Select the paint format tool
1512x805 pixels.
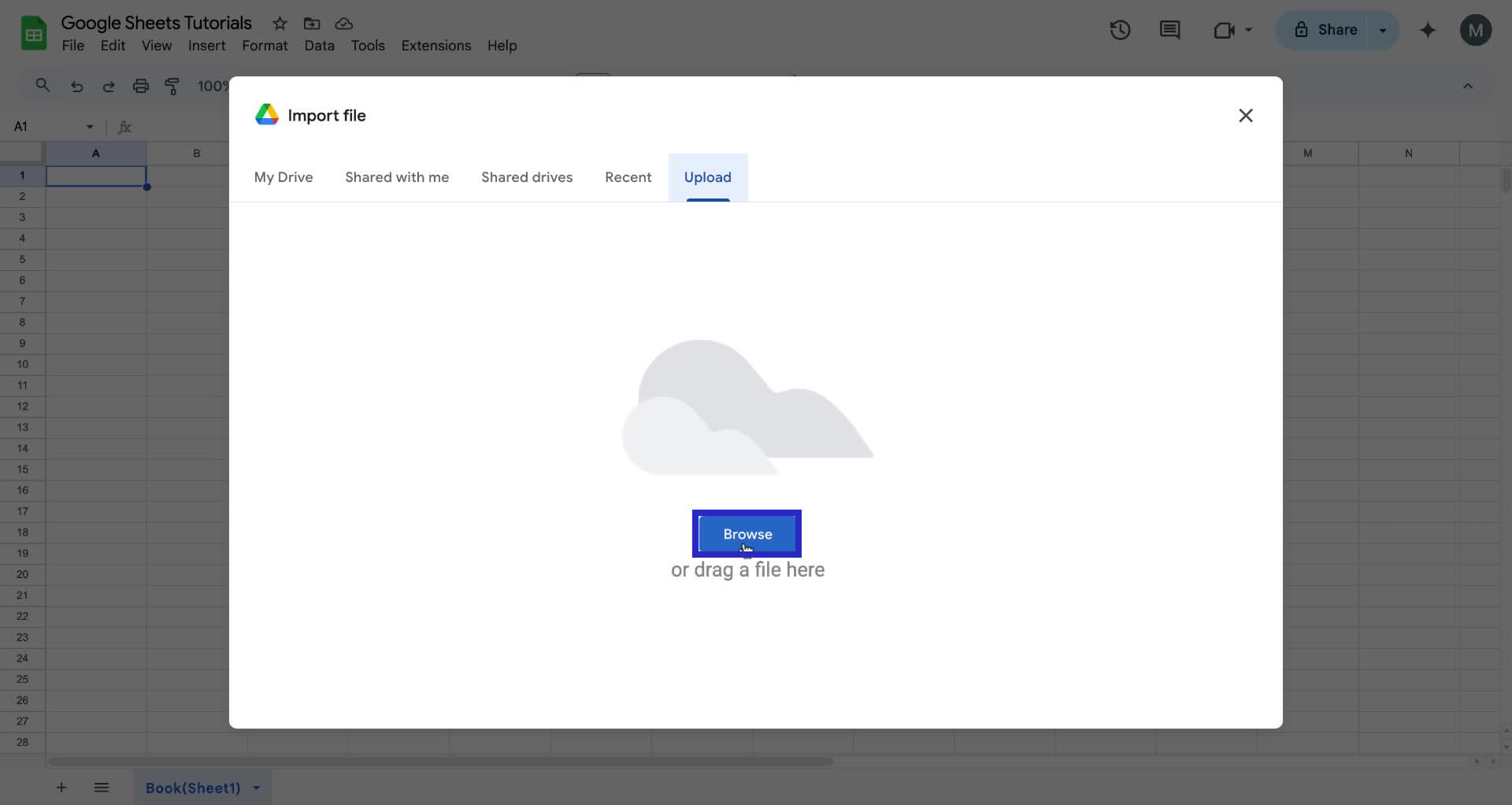pyautogui.click(x=172, y=86)
